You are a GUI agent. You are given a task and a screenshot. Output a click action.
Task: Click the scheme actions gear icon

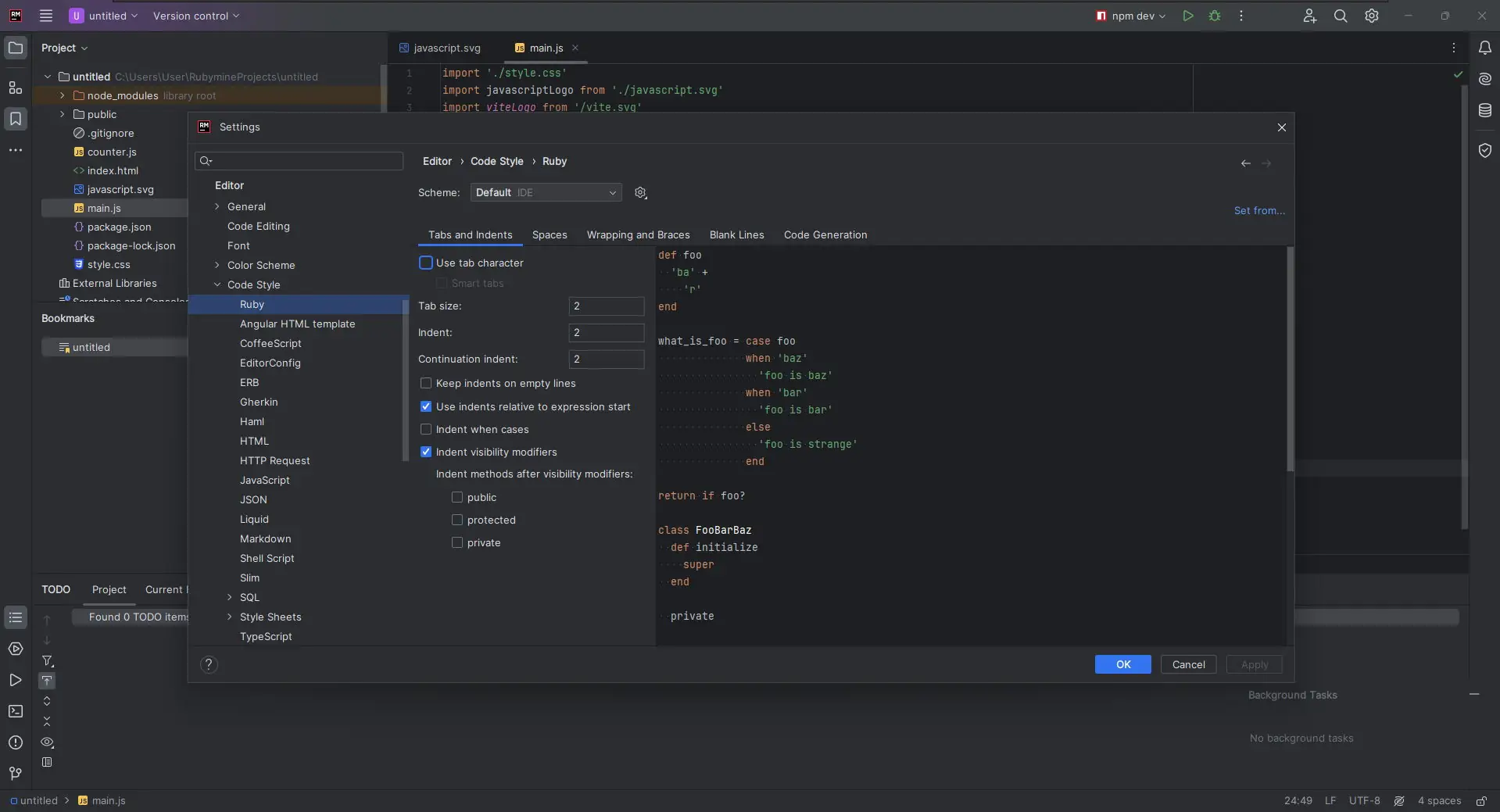[641, 193]
